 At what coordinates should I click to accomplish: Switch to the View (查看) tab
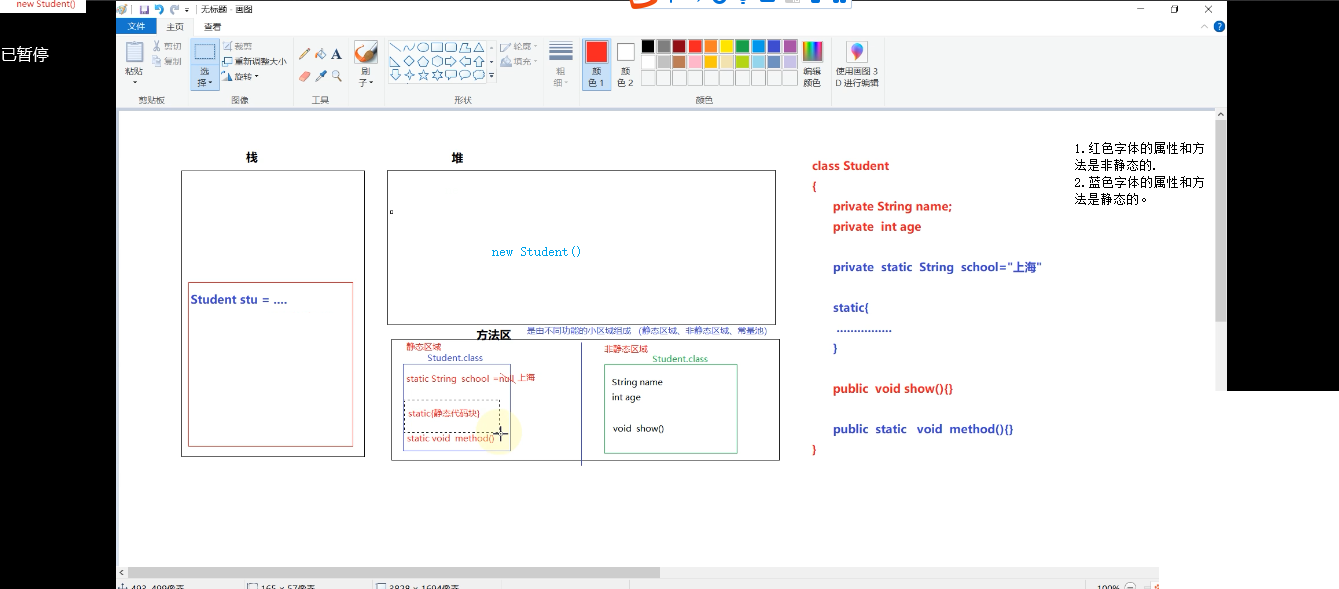212,27
